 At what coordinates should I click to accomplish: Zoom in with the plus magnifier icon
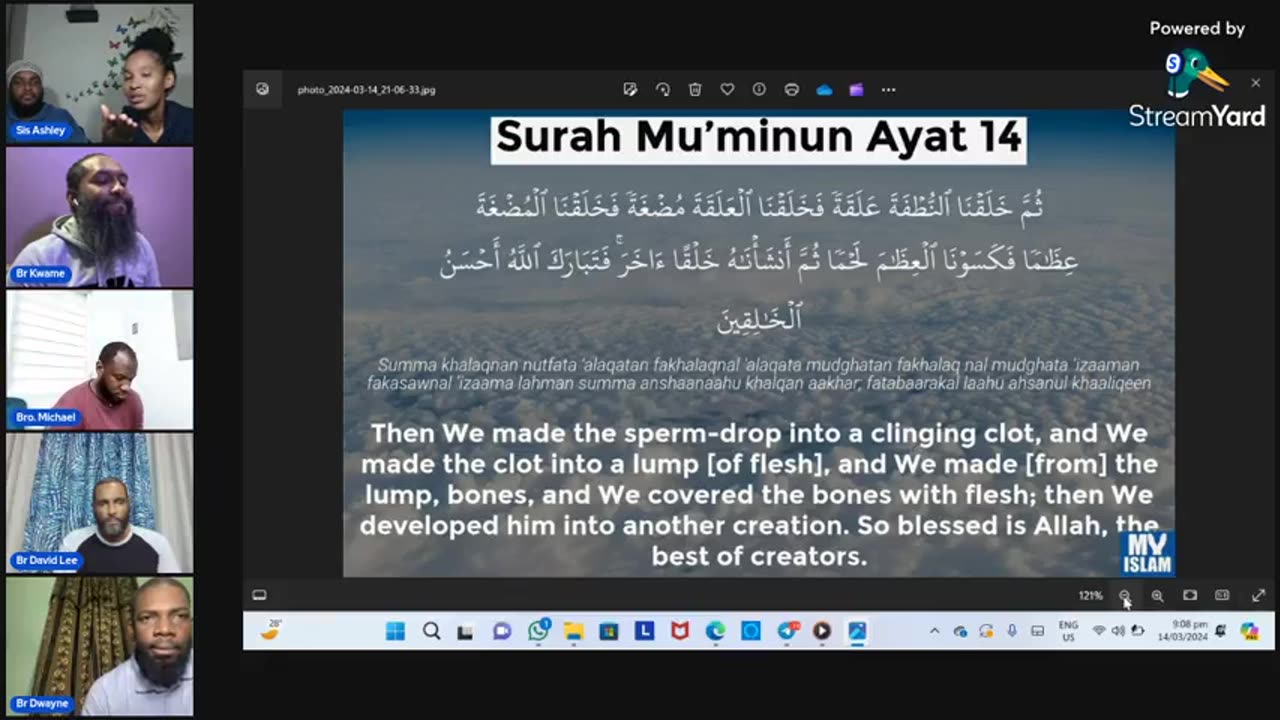[1157, 595]
